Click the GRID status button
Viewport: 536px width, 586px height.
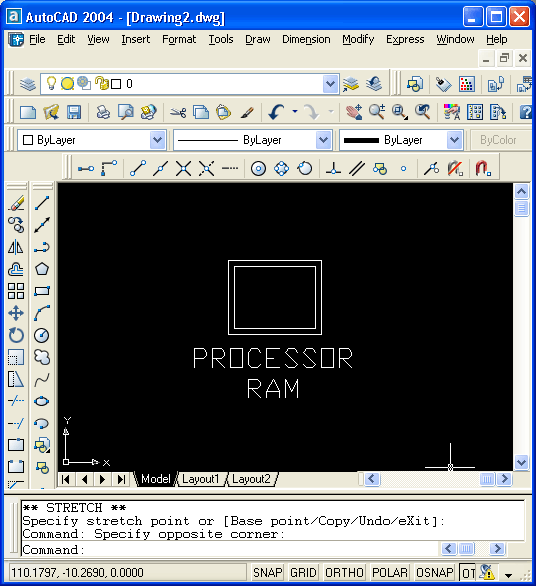(303, 572)
